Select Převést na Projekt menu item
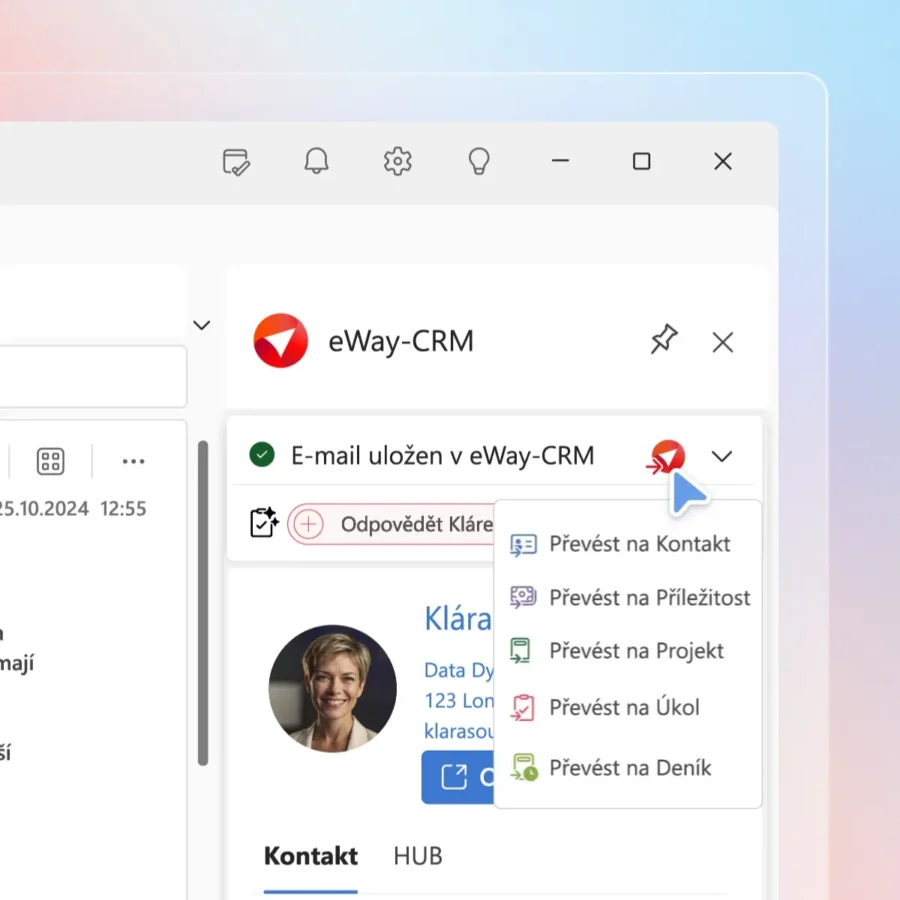 point(628,651)
